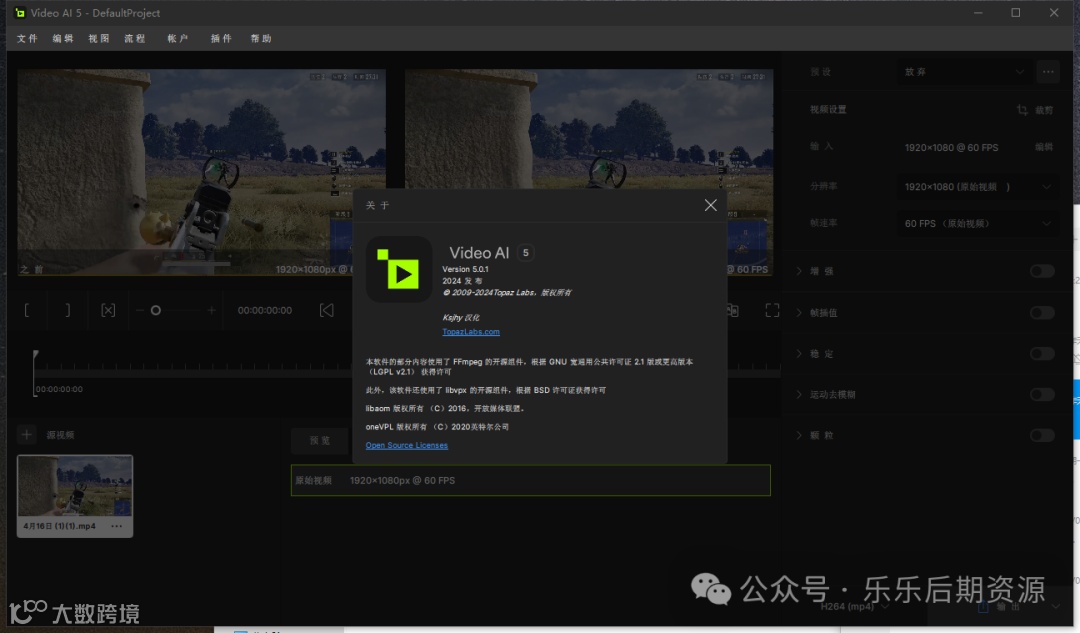Click the app icon in title bar
Screen dimensions: 1080x633
[20, 12]
